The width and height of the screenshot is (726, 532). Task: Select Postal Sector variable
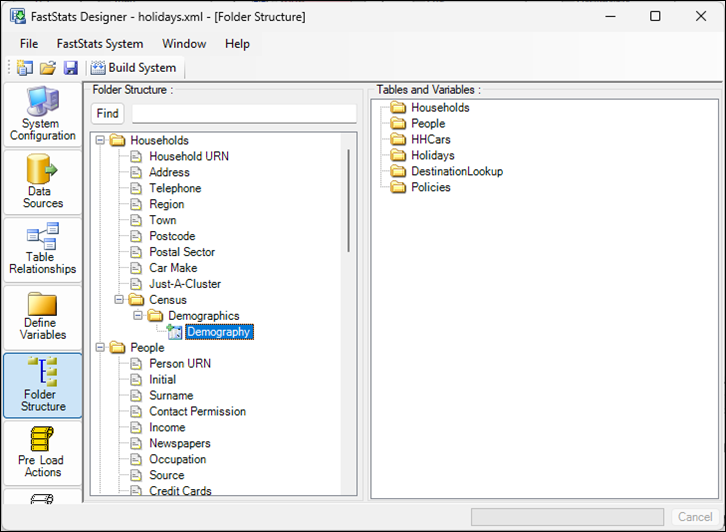182,252
